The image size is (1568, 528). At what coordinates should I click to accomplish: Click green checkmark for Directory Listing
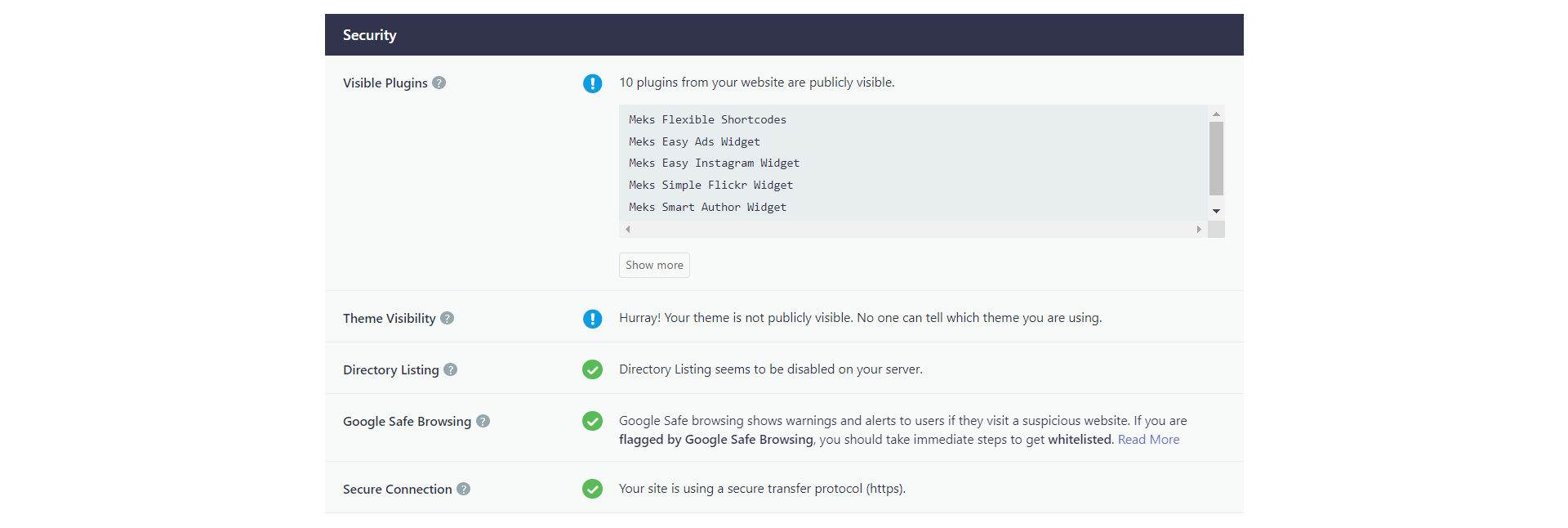point(592,369)
